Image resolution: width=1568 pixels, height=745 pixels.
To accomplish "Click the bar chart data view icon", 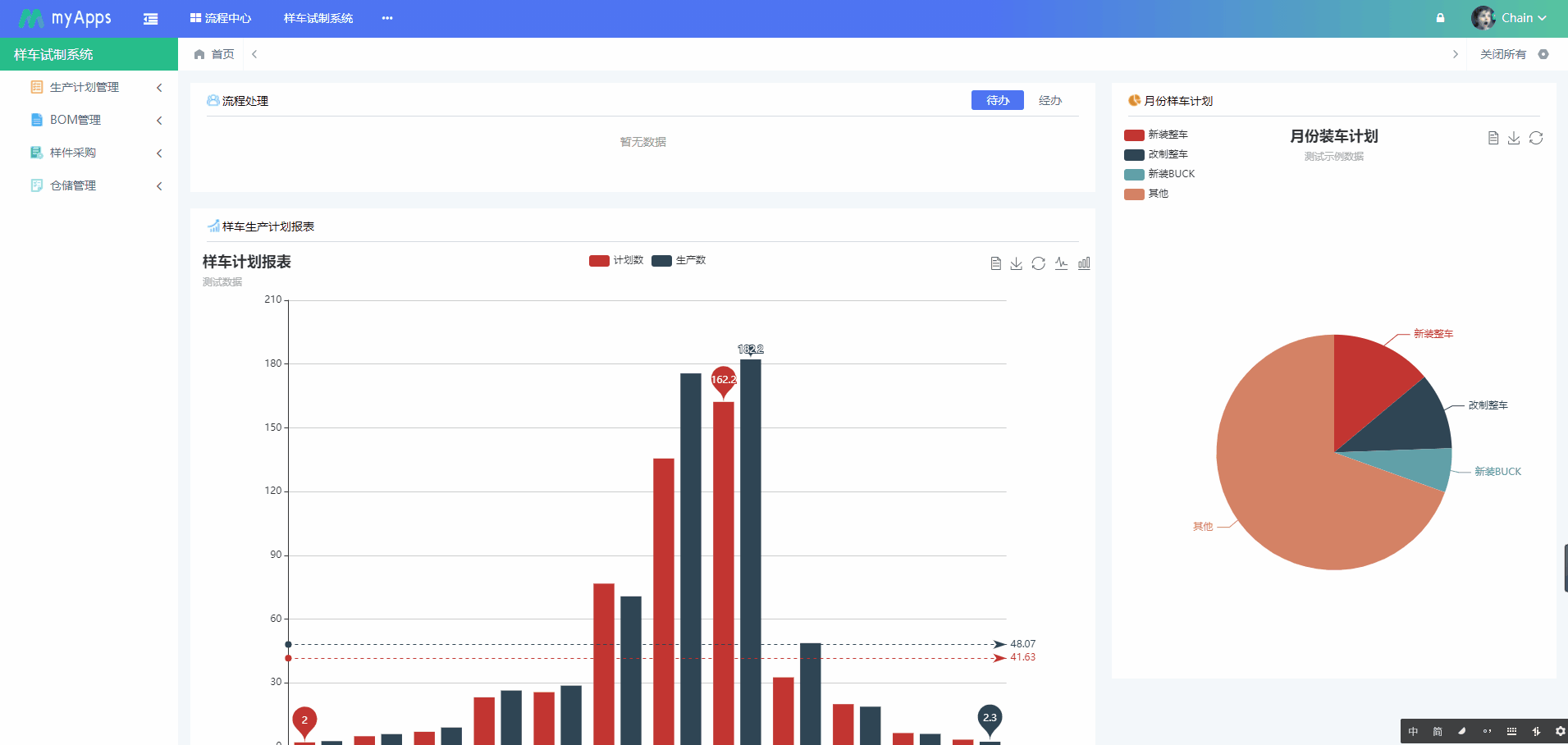I will point(995,263).
